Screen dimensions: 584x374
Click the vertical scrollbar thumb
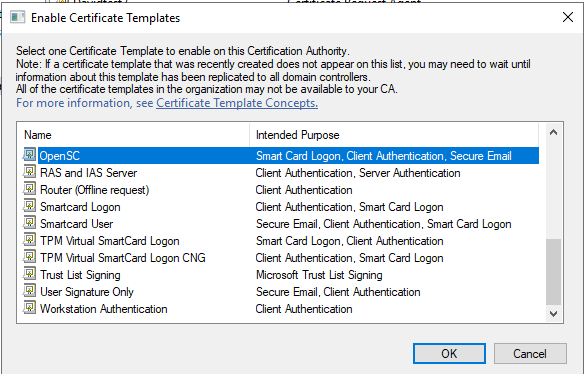tap(553, 272)
